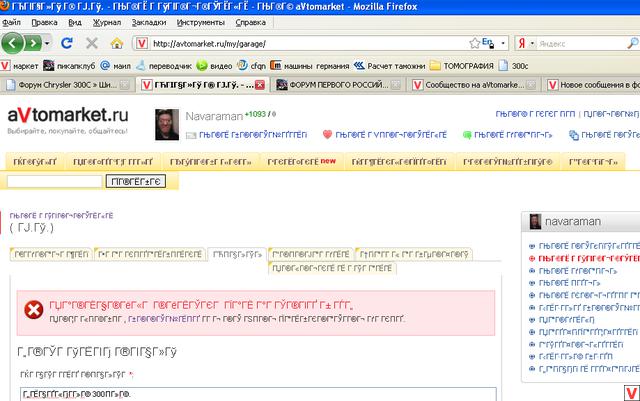Focus the Яндекс search field
640x401 pixels.
(582, 44)
